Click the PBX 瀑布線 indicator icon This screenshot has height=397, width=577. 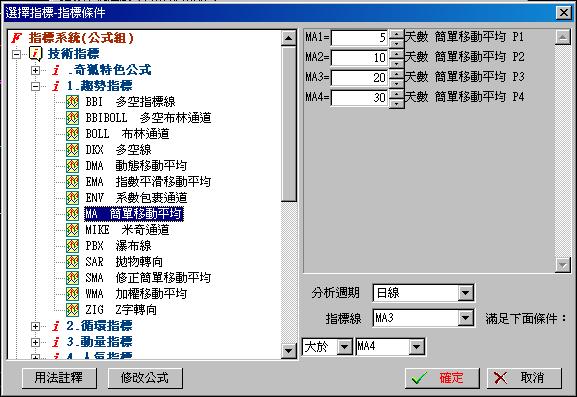tap(72, 245)
